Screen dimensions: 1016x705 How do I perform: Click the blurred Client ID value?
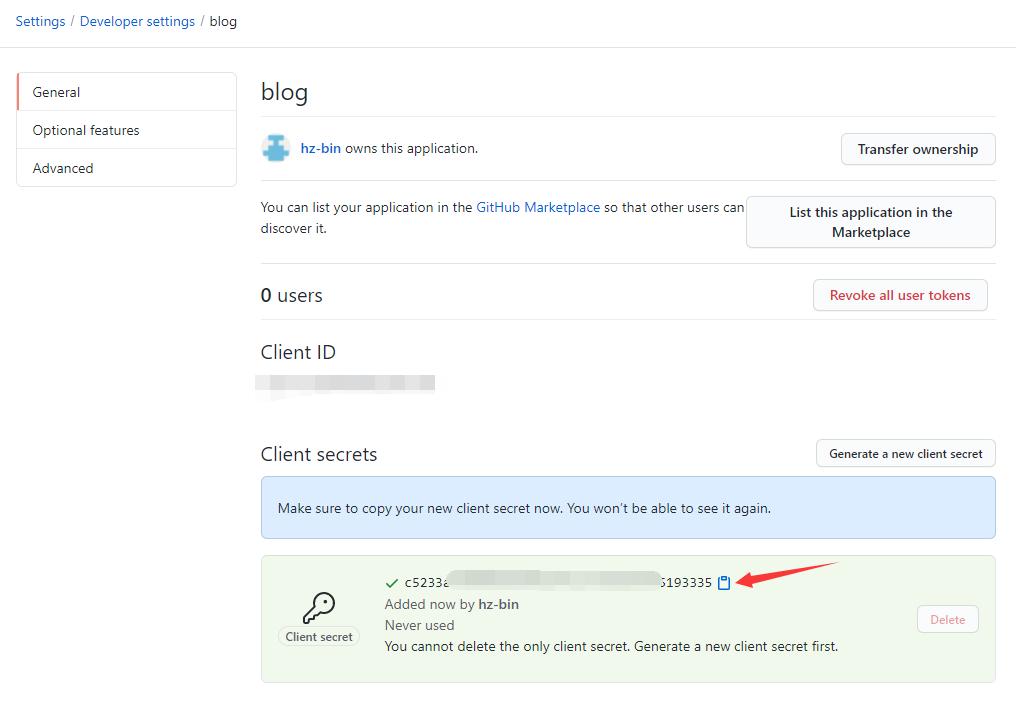pos(345,383)
